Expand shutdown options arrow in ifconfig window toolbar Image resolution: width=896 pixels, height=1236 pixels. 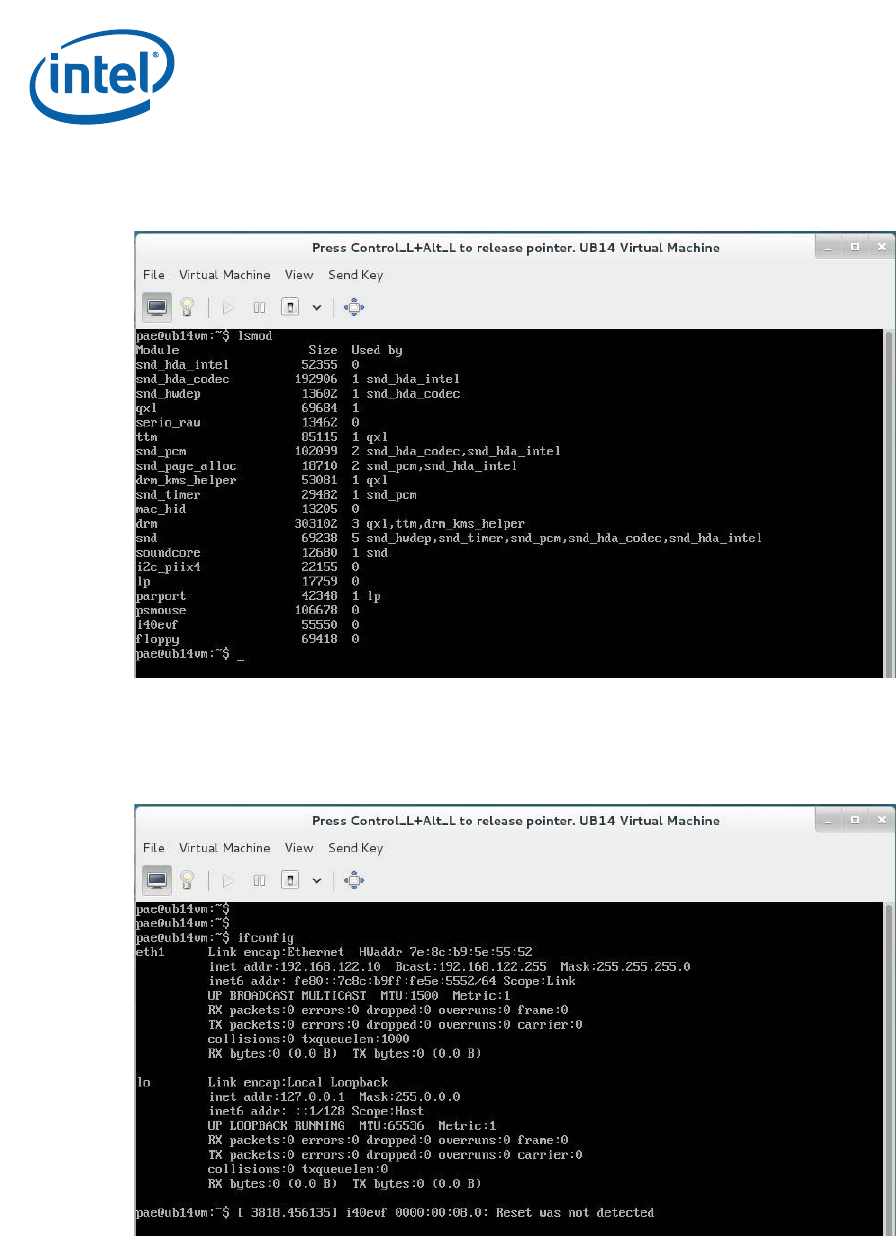coord(317,881)
